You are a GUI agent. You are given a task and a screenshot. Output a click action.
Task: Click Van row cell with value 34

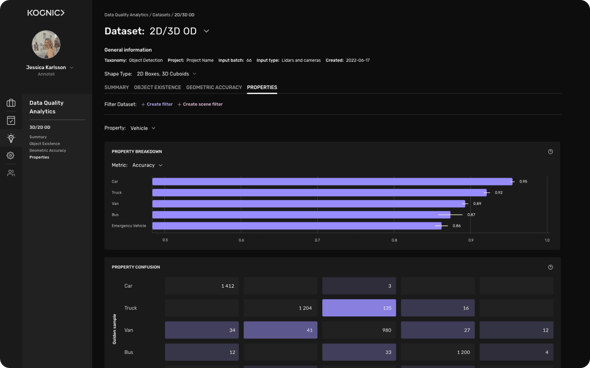click(x=202, y=330)
